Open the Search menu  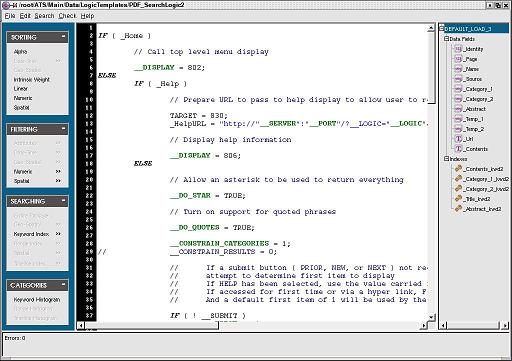click(44, 16)
